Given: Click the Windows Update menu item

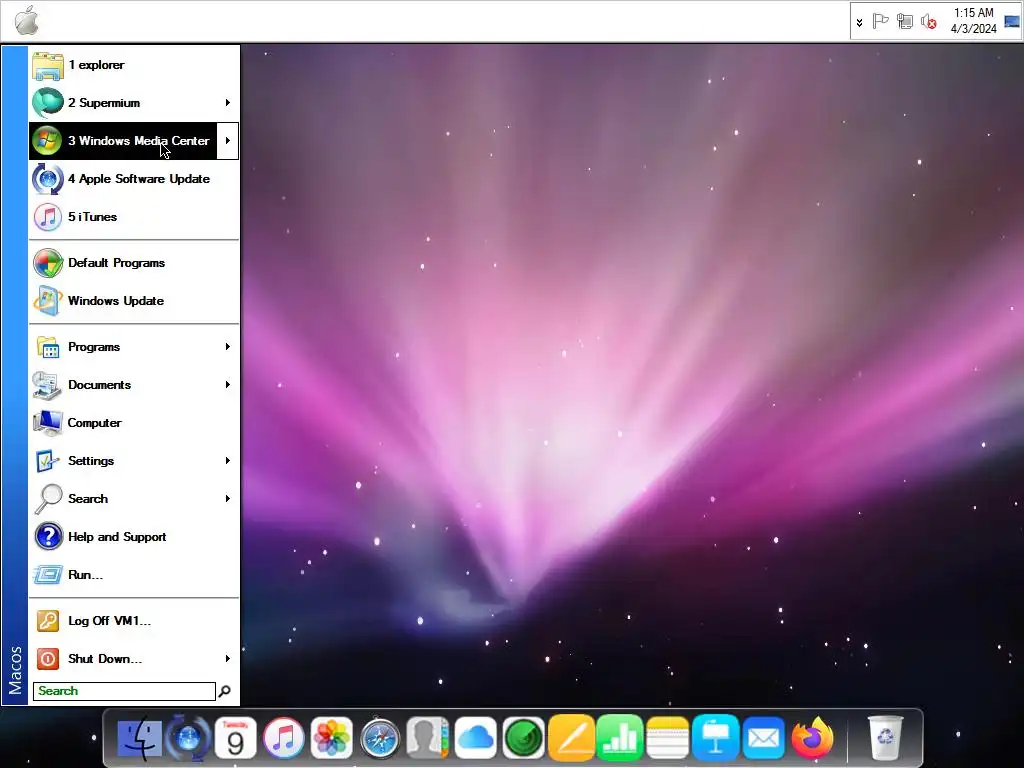Looking at the screenshot, I should tap(134, 300).
